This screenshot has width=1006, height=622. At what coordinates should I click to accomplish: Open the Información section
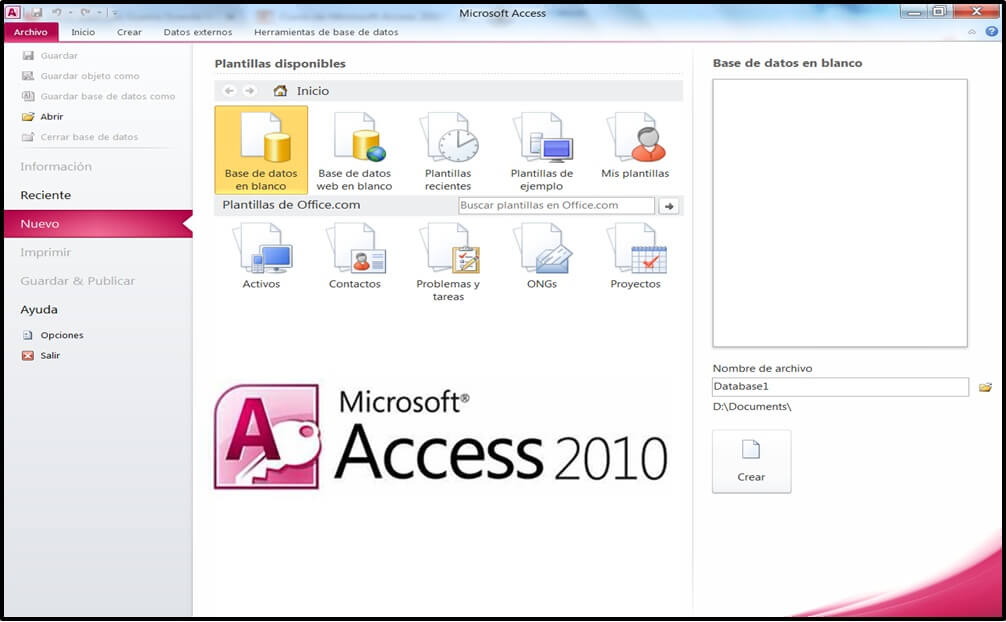coord(56,167)
